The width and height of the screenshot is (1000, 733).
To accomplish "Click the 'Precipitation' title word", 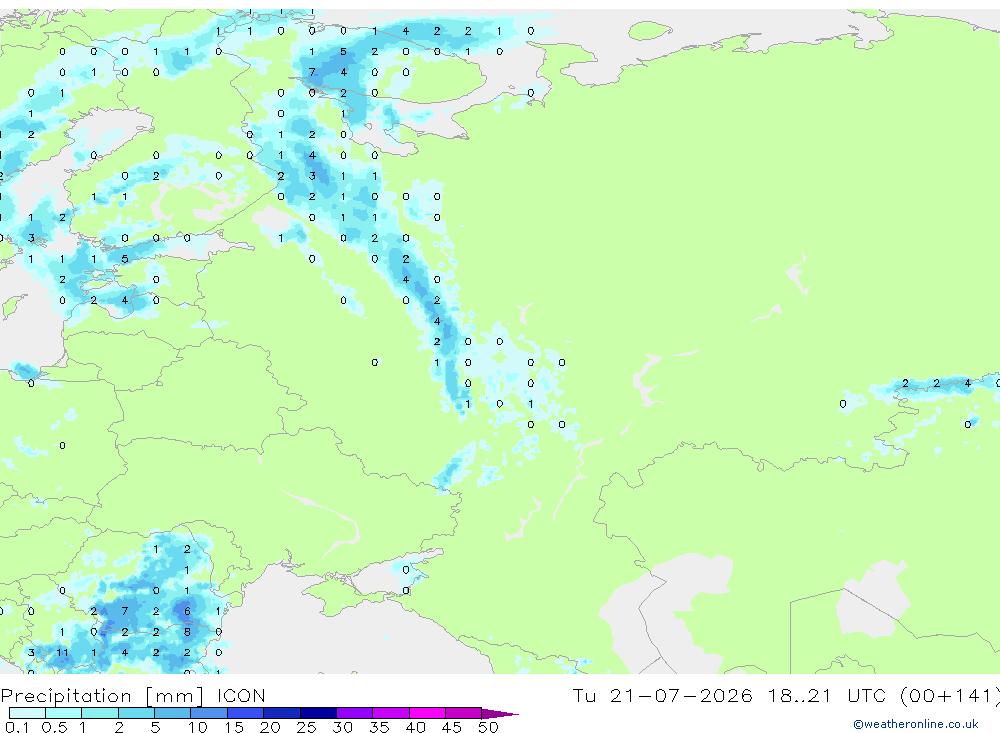I will (x=66, y=696).
